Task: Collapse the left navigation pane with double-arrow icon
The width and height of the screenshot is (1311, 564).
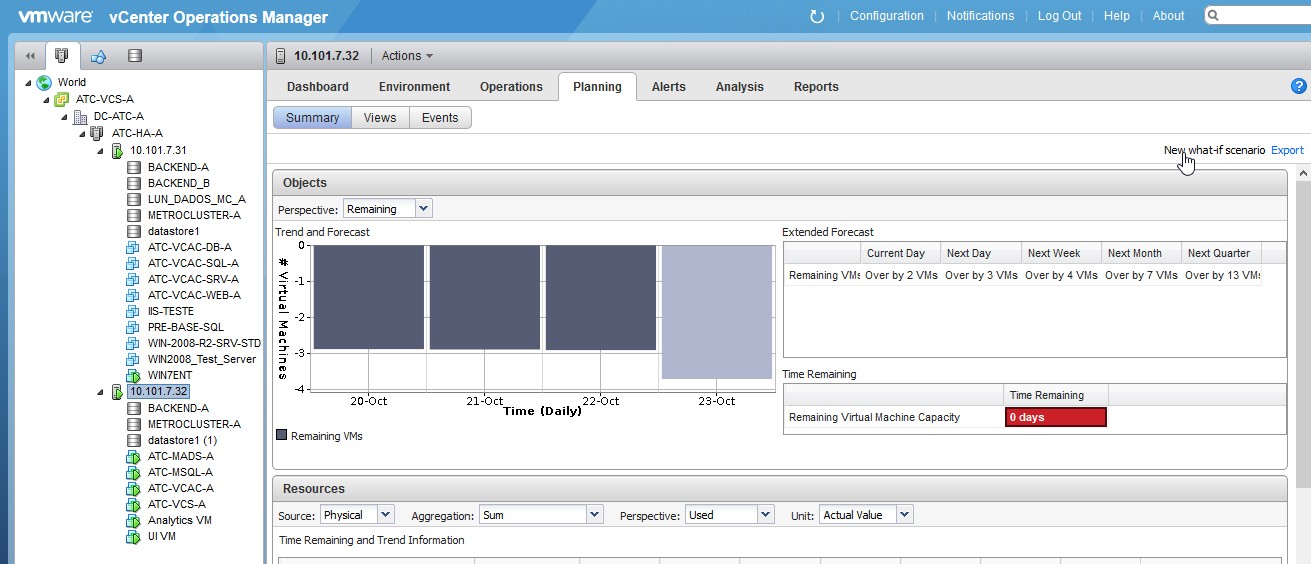Action: tap(30, 56)
